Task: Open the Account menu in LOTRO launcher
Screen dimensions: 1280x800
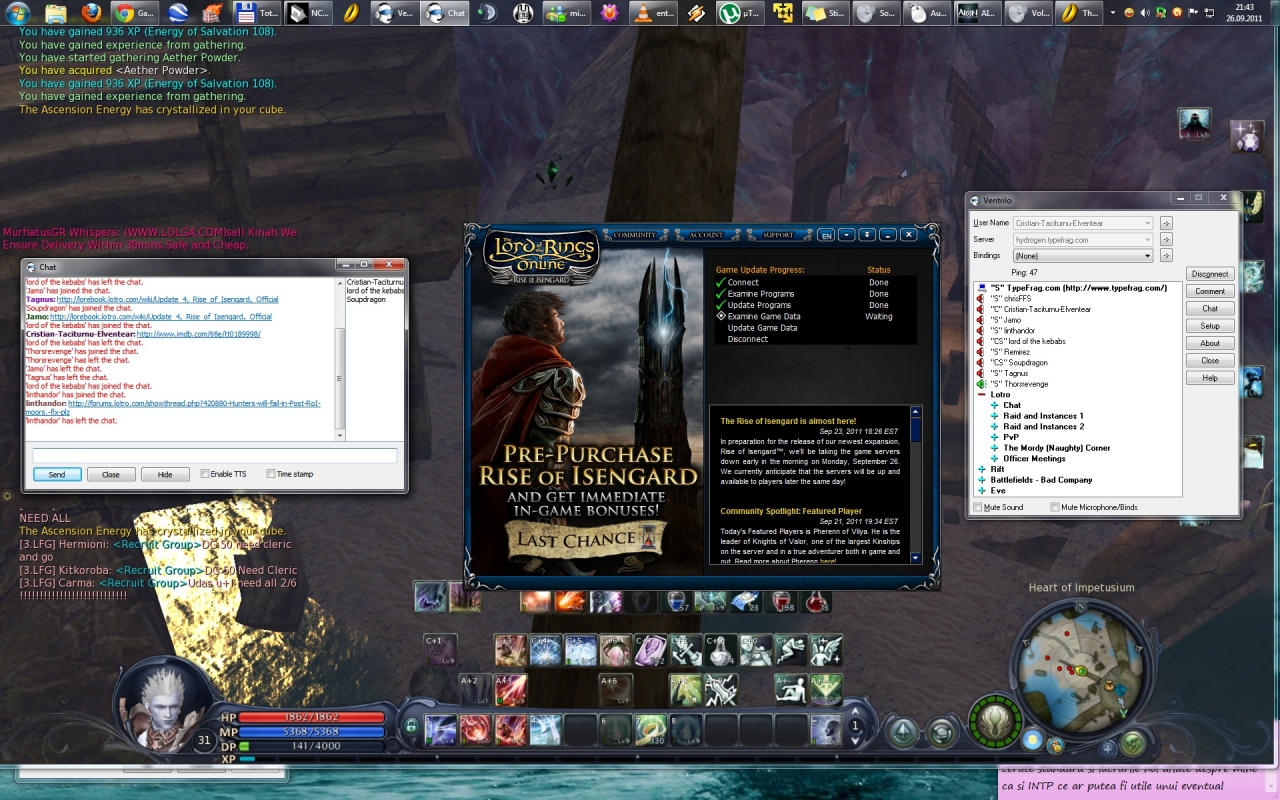Action: (705, 235)
